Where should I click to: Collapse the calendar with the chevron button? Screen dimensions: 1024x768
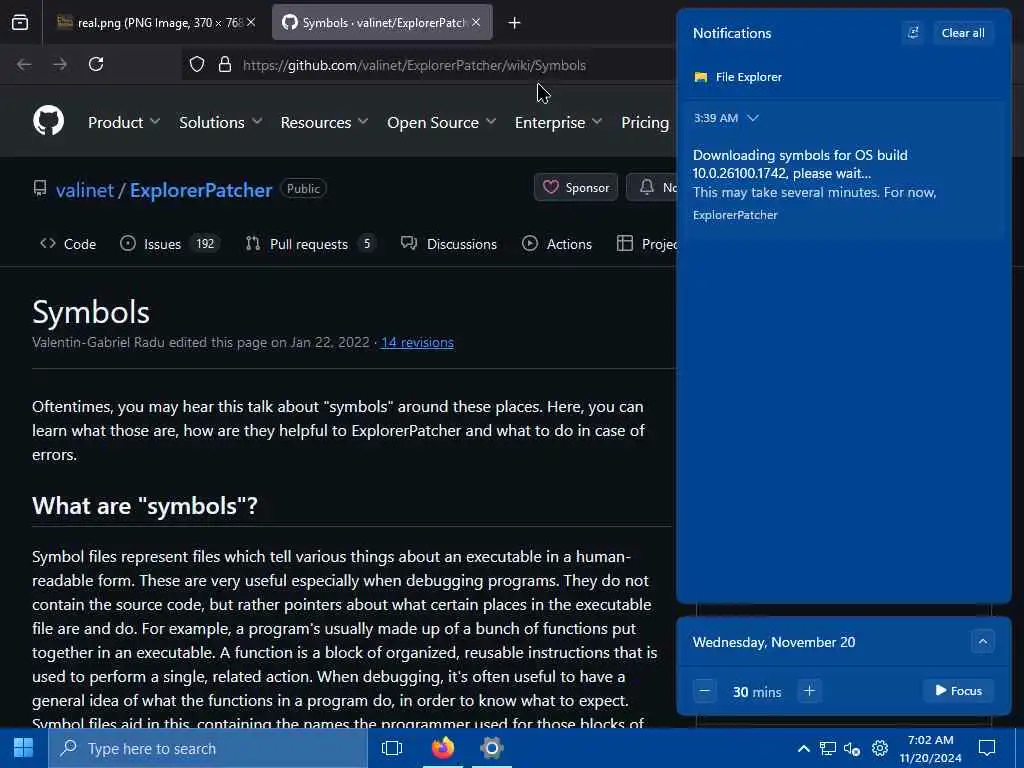pos(982,642)
